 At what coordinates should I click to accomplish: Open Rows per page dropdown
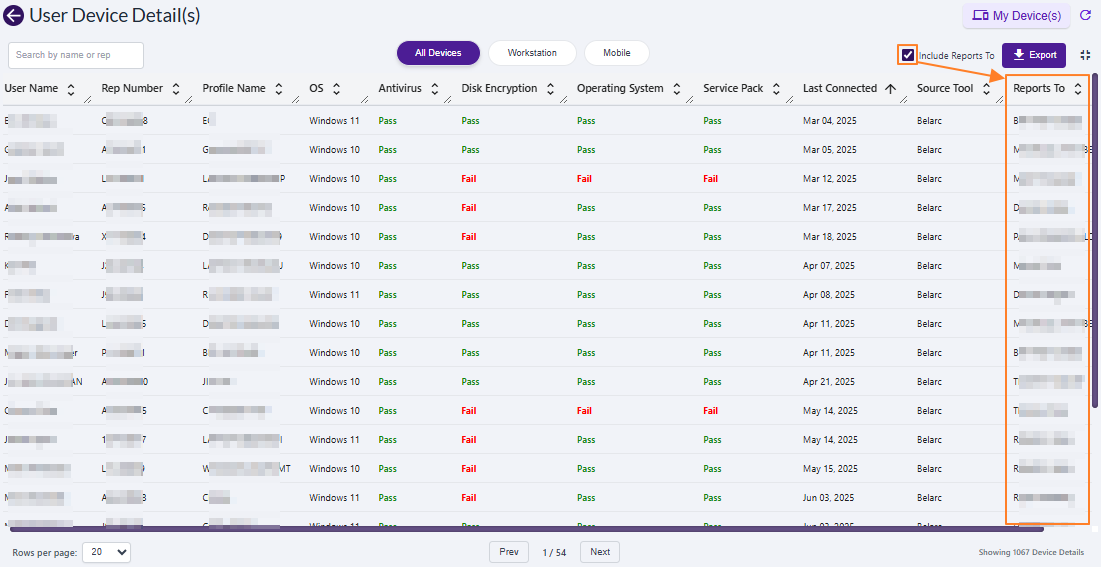click(106, 552)
